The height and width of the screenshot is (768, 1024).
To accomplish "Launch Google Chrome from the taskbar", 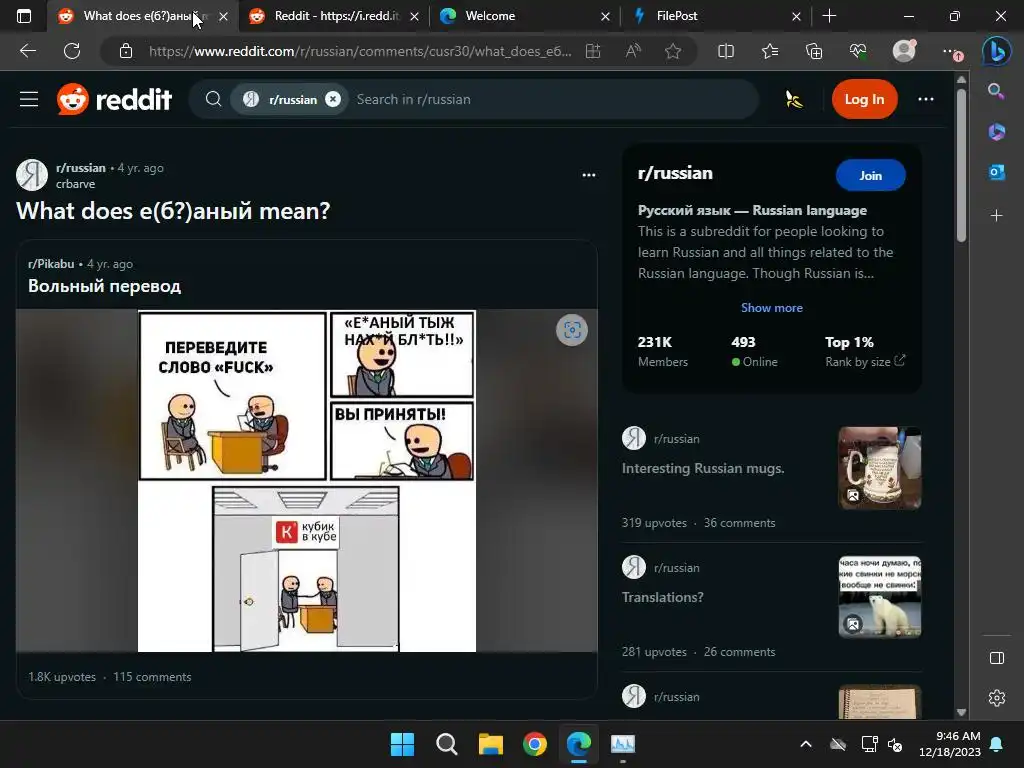I will point(535,744).
